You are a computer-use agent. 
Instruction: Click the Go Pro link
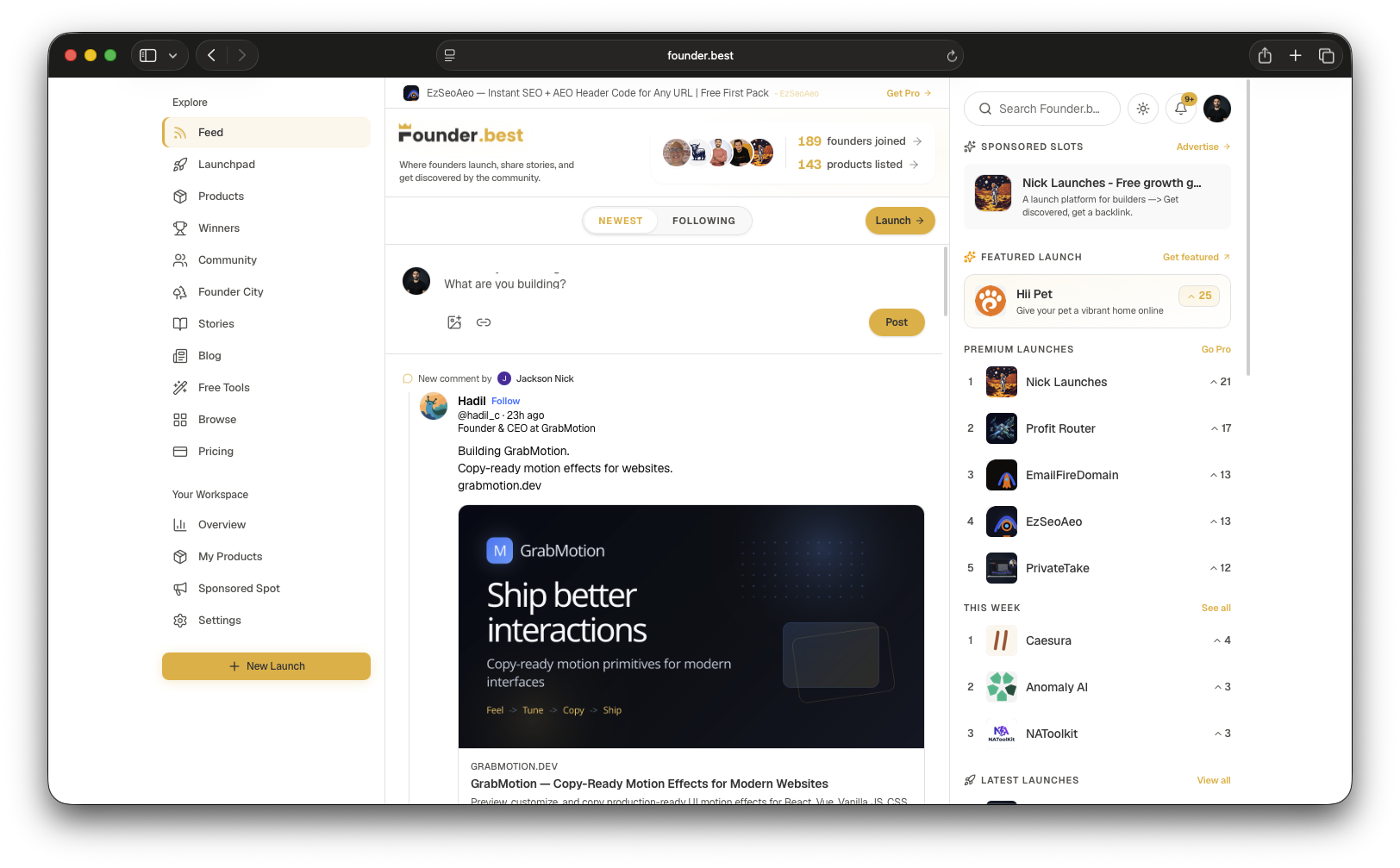[x=1216, y=349]
